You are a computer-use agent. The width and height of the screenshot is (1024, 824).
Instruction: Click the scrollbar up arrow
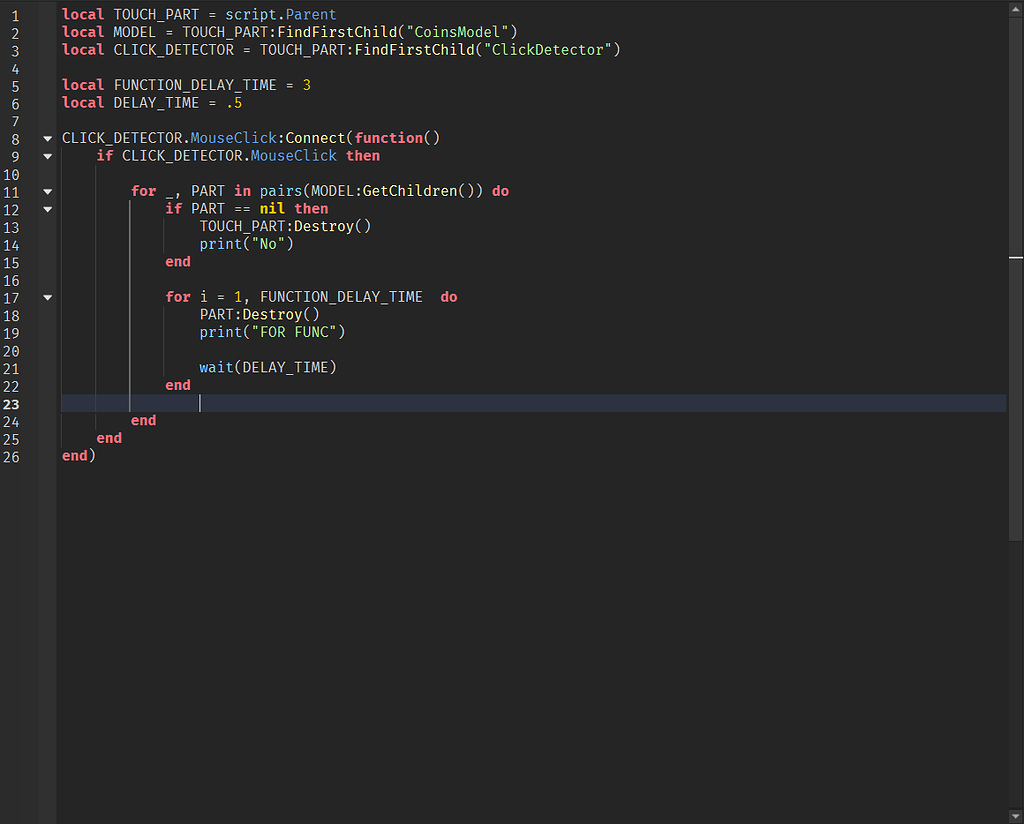(1015, 8)
